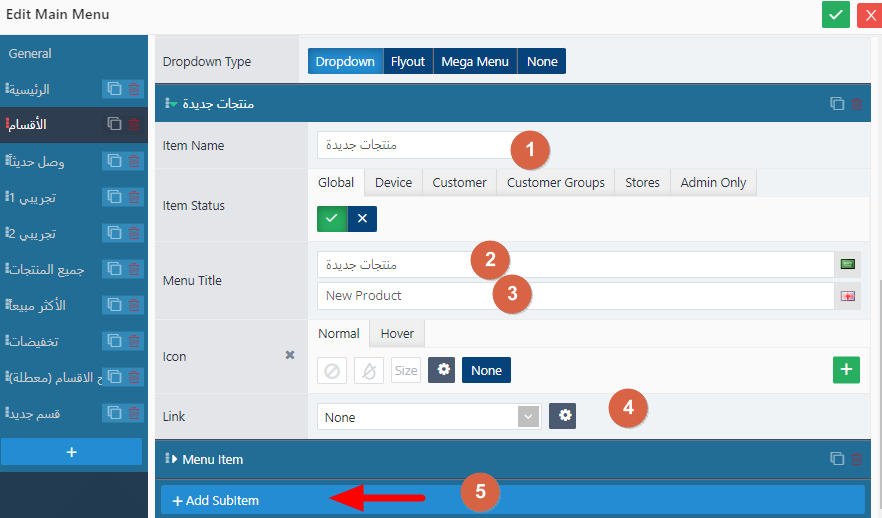Duplicate the قسم جديد sidebar item
This screenshot has width=882, height=518.
[114, 413]
